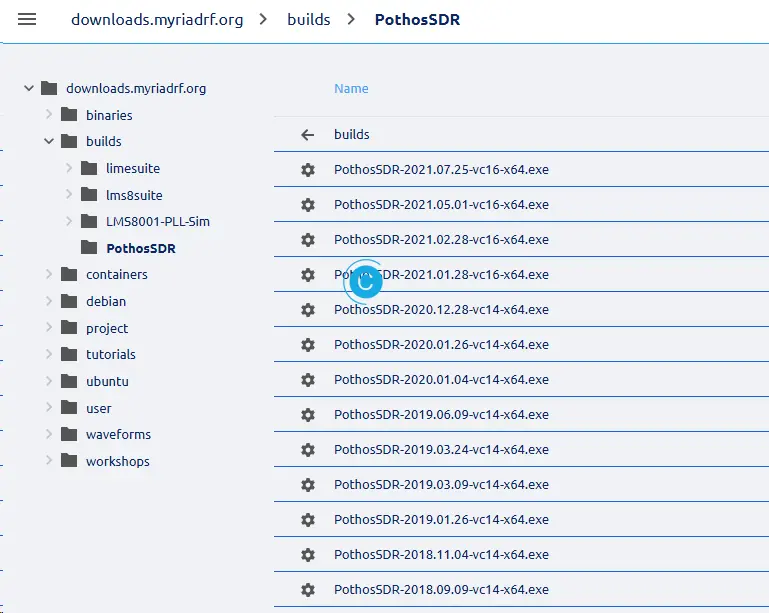
Task: Download PothosSDR-2021.07.25-vc16-x64.exe
Action: point(441,170)
